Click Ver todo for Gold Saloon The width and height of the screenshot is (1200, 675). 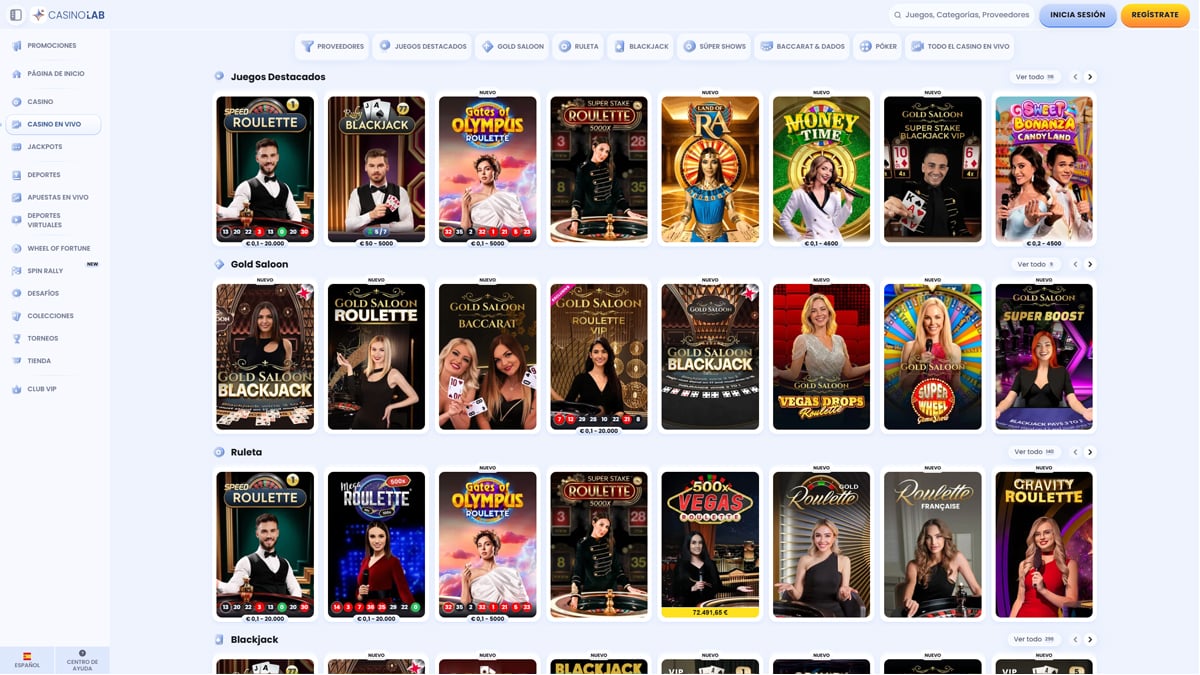point(1035,265)
